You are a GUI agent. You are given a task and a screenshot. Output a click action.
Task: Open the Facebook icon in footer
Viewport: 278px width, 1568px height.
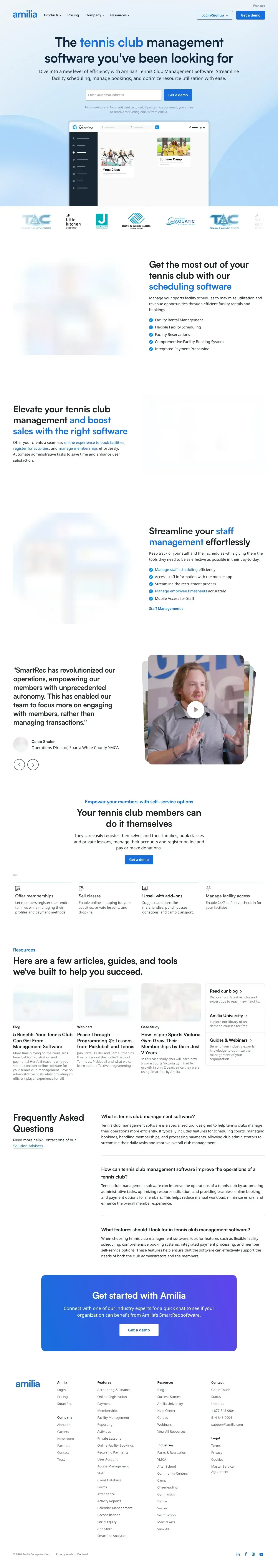246,1554
